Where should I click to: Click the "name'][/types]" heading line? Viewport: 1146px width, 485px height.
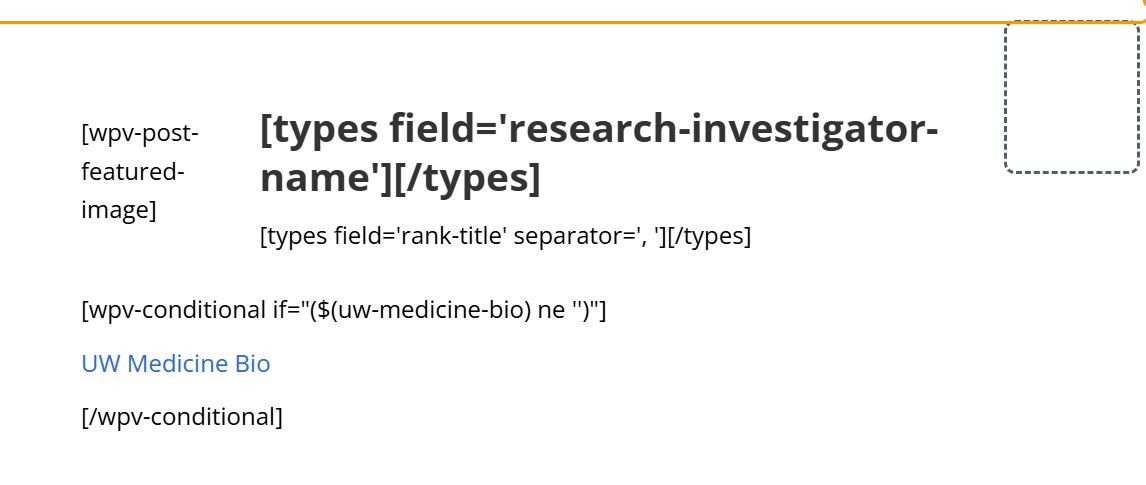click(401, 177)
